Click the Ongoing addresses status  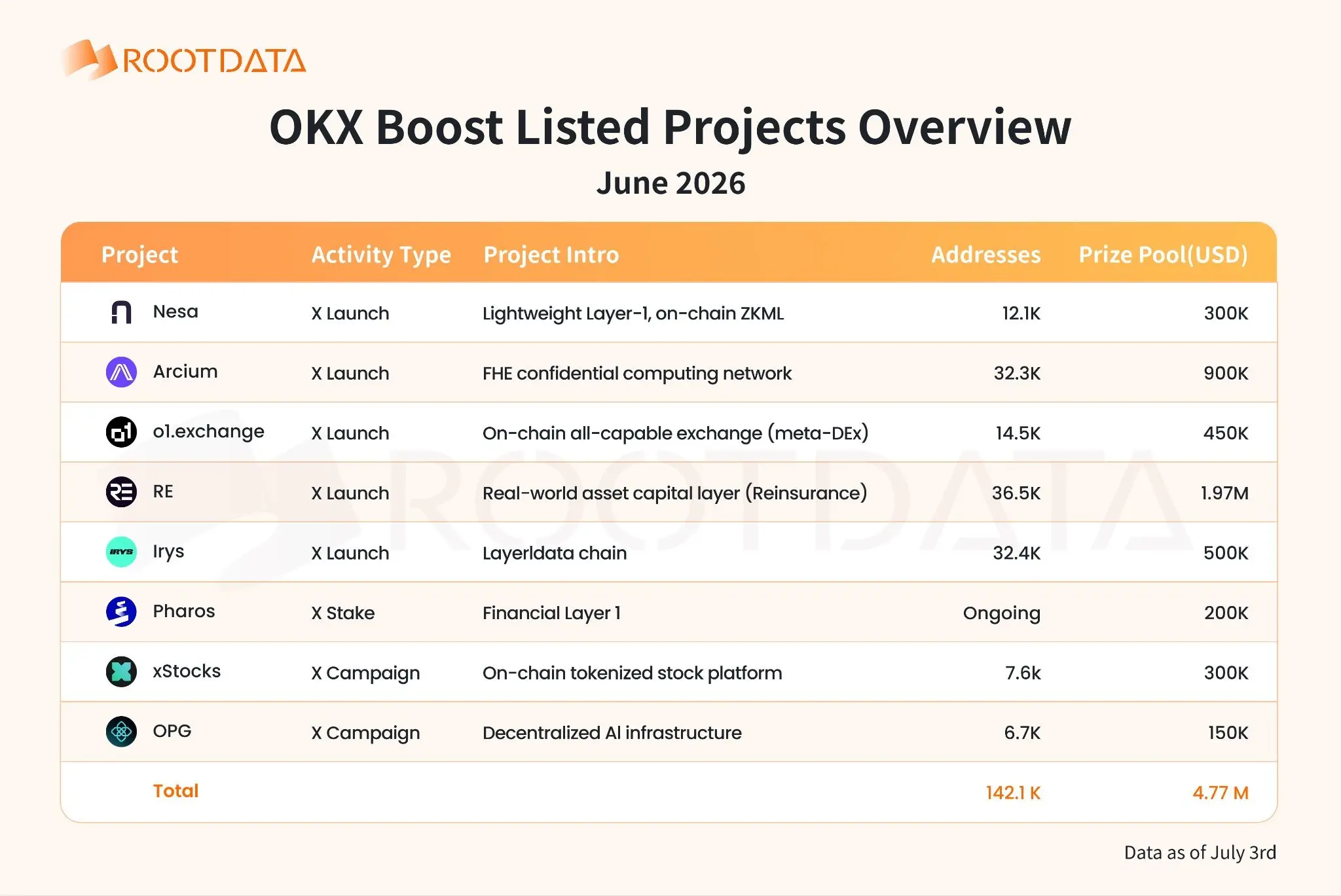tap(1002, 614)
